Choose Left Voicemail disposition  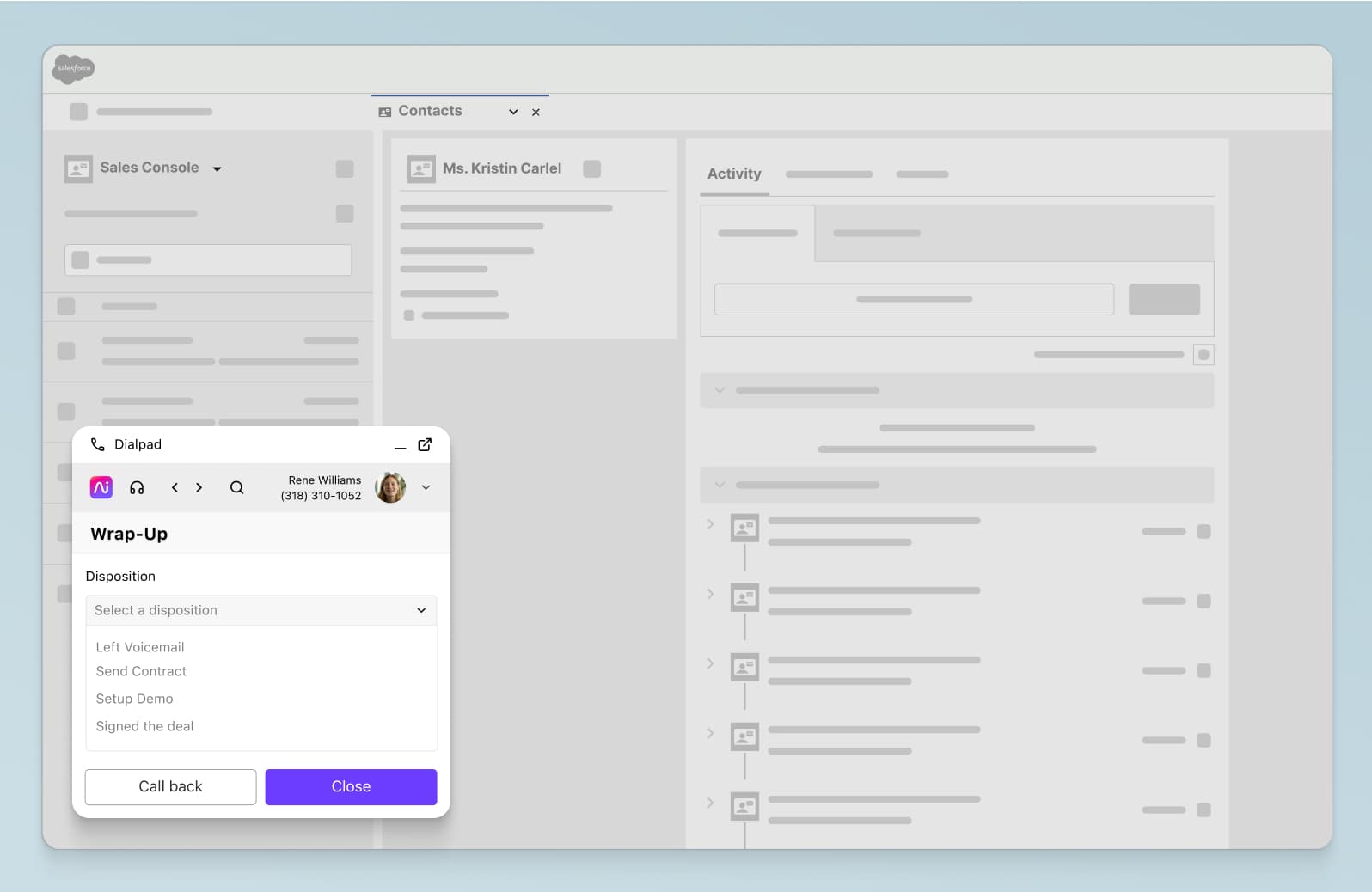[140, 647]
